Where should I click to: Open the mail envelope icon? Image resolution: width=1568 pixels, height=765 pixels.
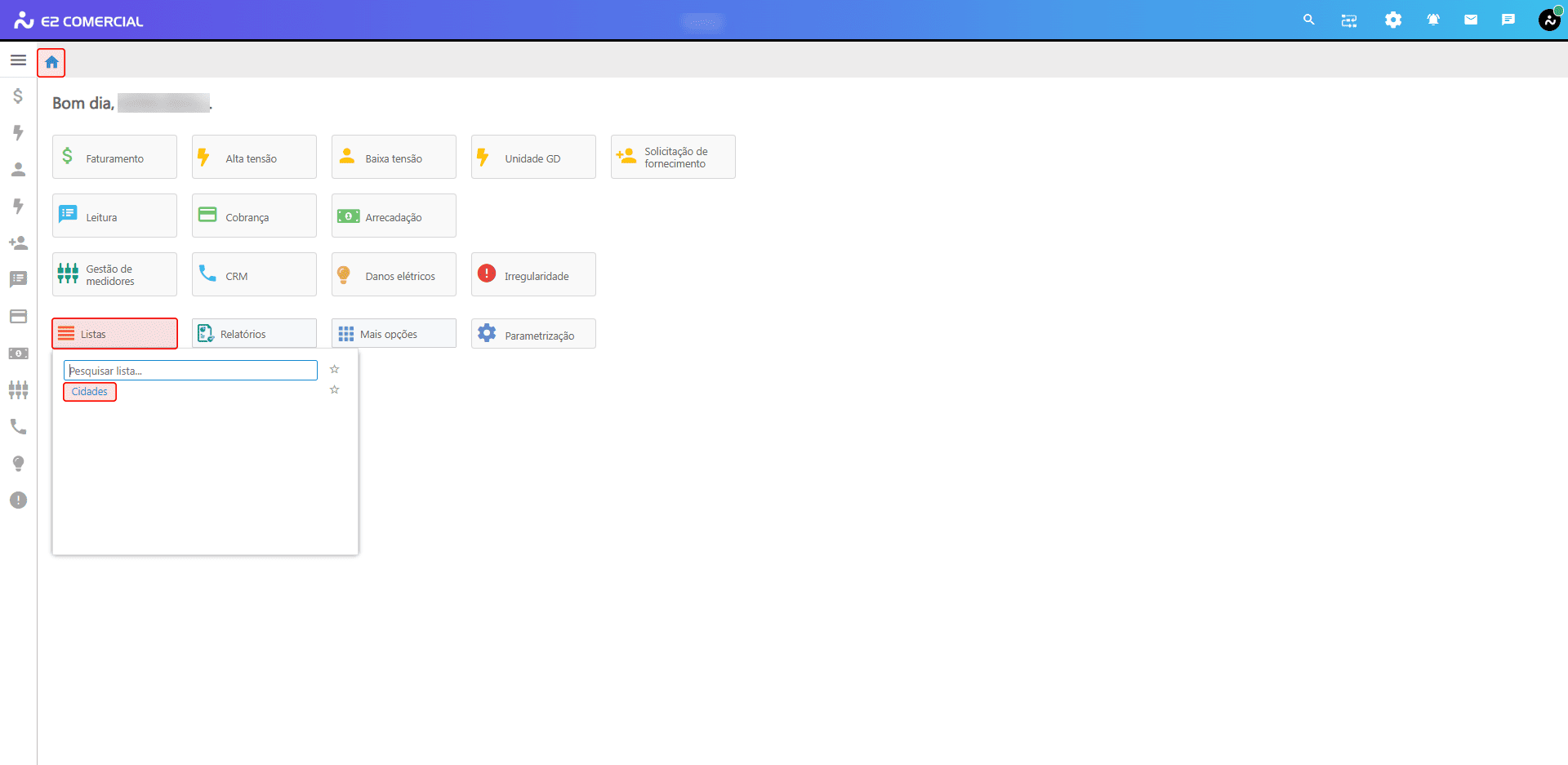[x=1471, y=20]
